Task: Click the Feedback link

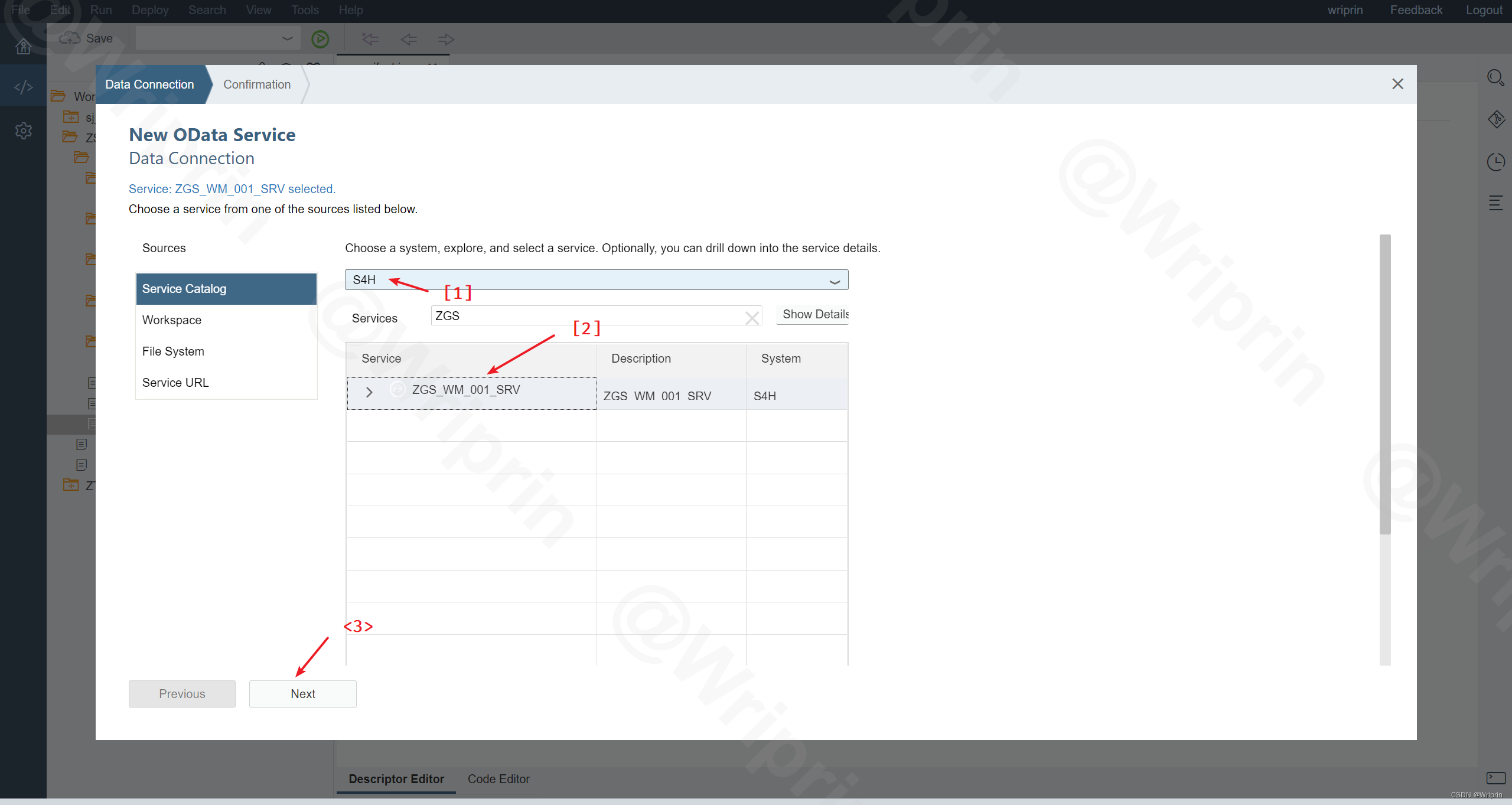Action: (x=1416, y=10)
